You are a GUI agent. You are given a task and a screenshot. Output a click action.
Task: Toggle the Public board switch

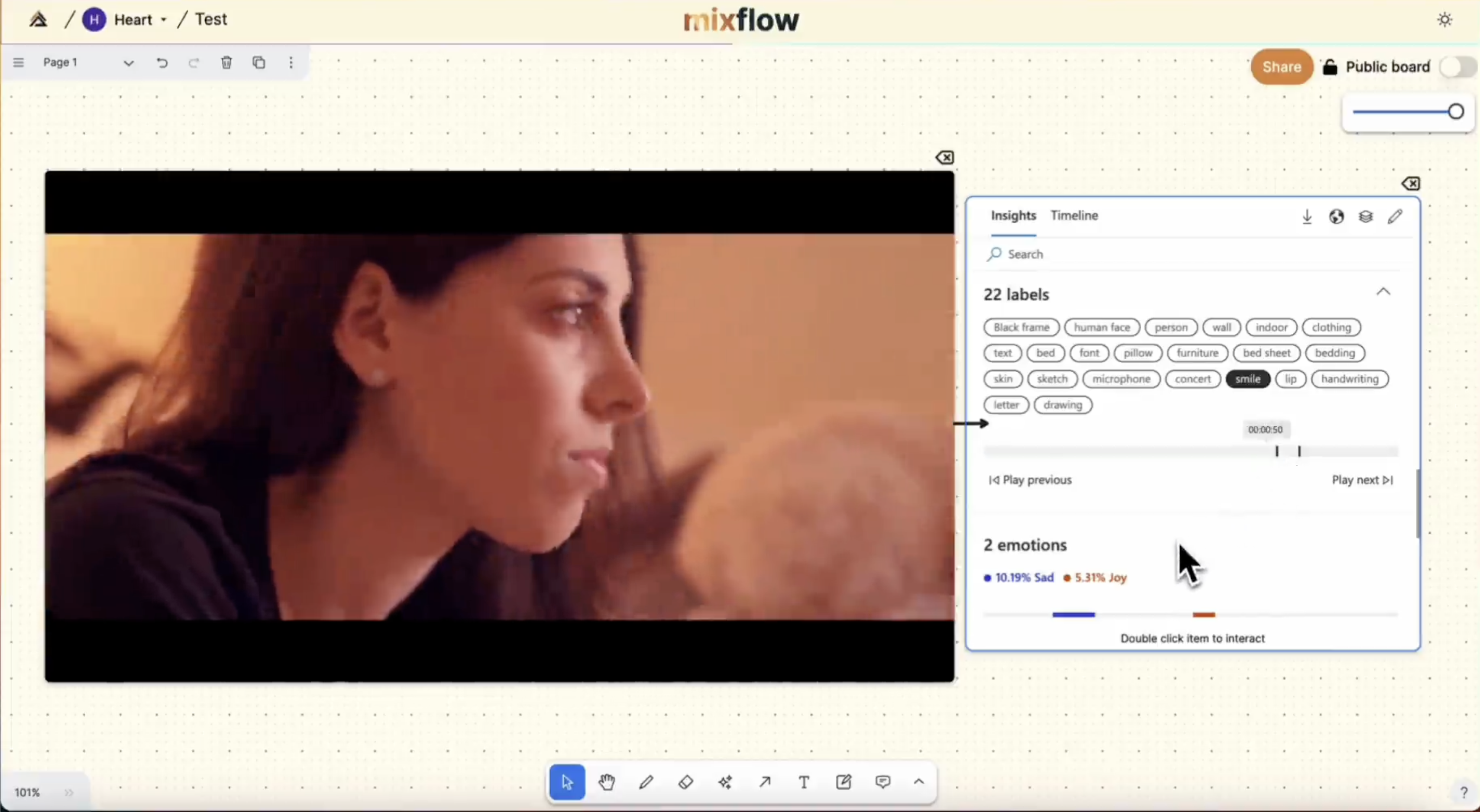[x=1457, y=67]
